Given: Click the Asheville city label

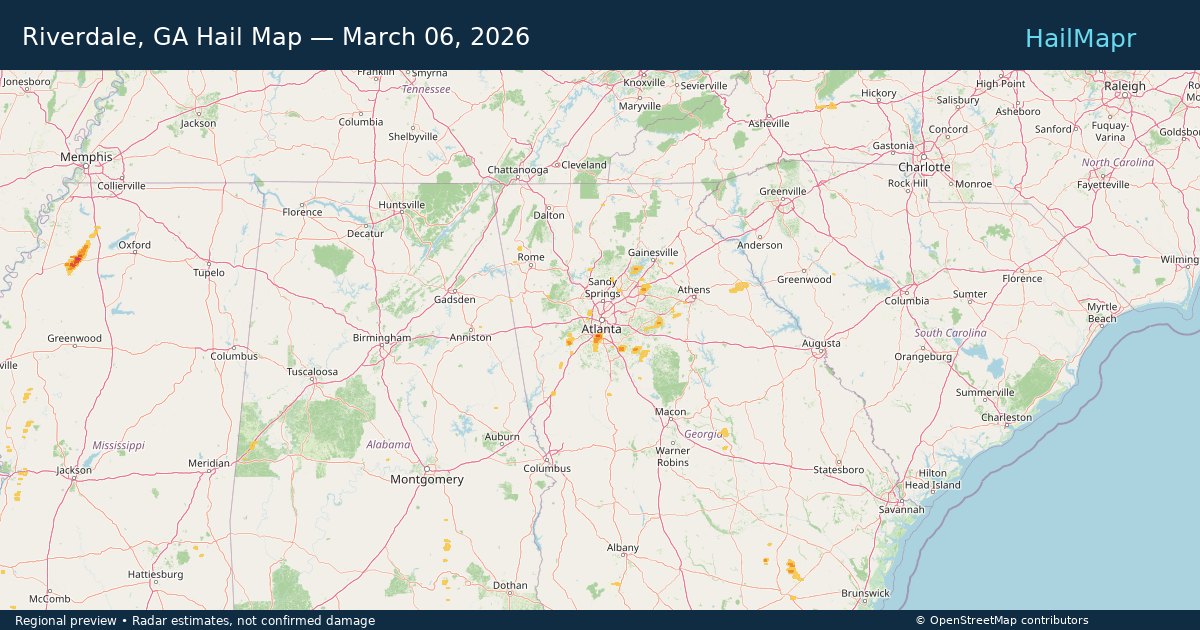Looking at the screenshot, I should tap(769, 123).
